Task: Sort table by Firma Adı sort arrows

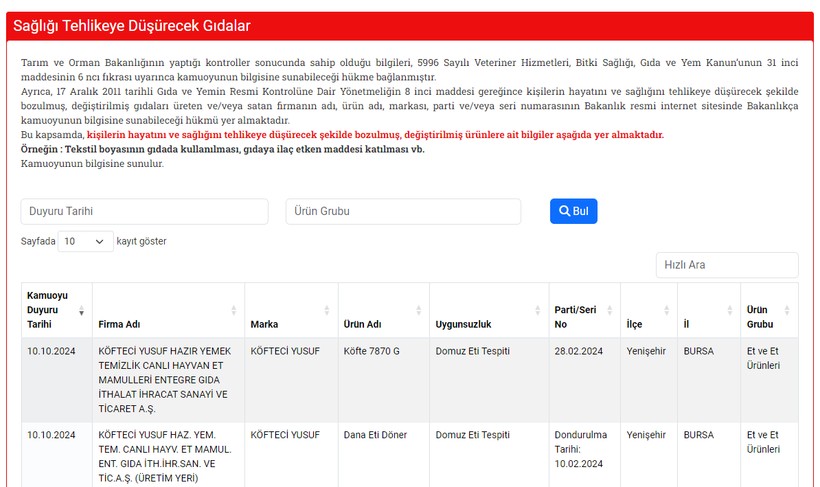Action: (234, 311)
